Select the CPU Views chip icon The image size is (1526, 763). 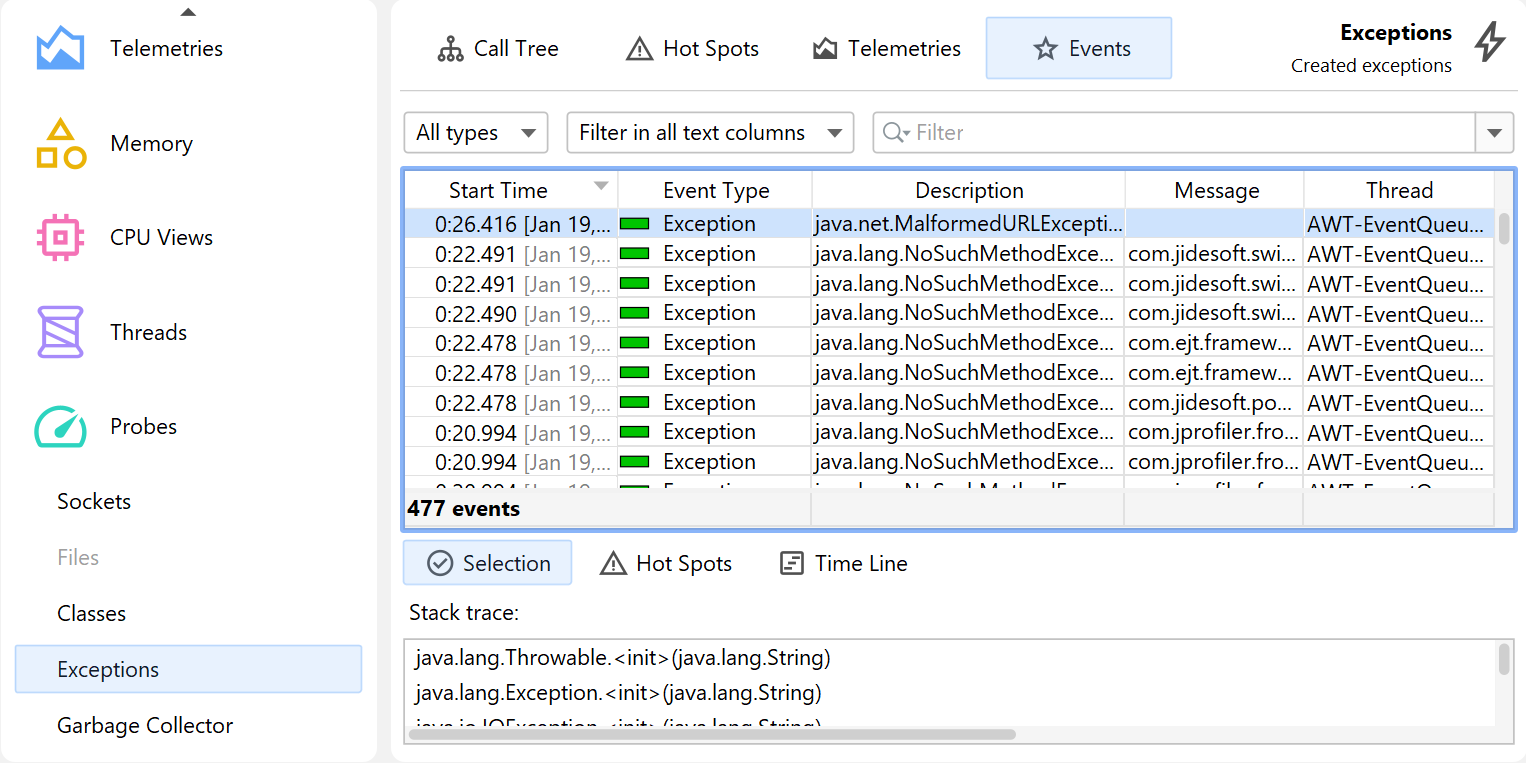pos(60,238)
